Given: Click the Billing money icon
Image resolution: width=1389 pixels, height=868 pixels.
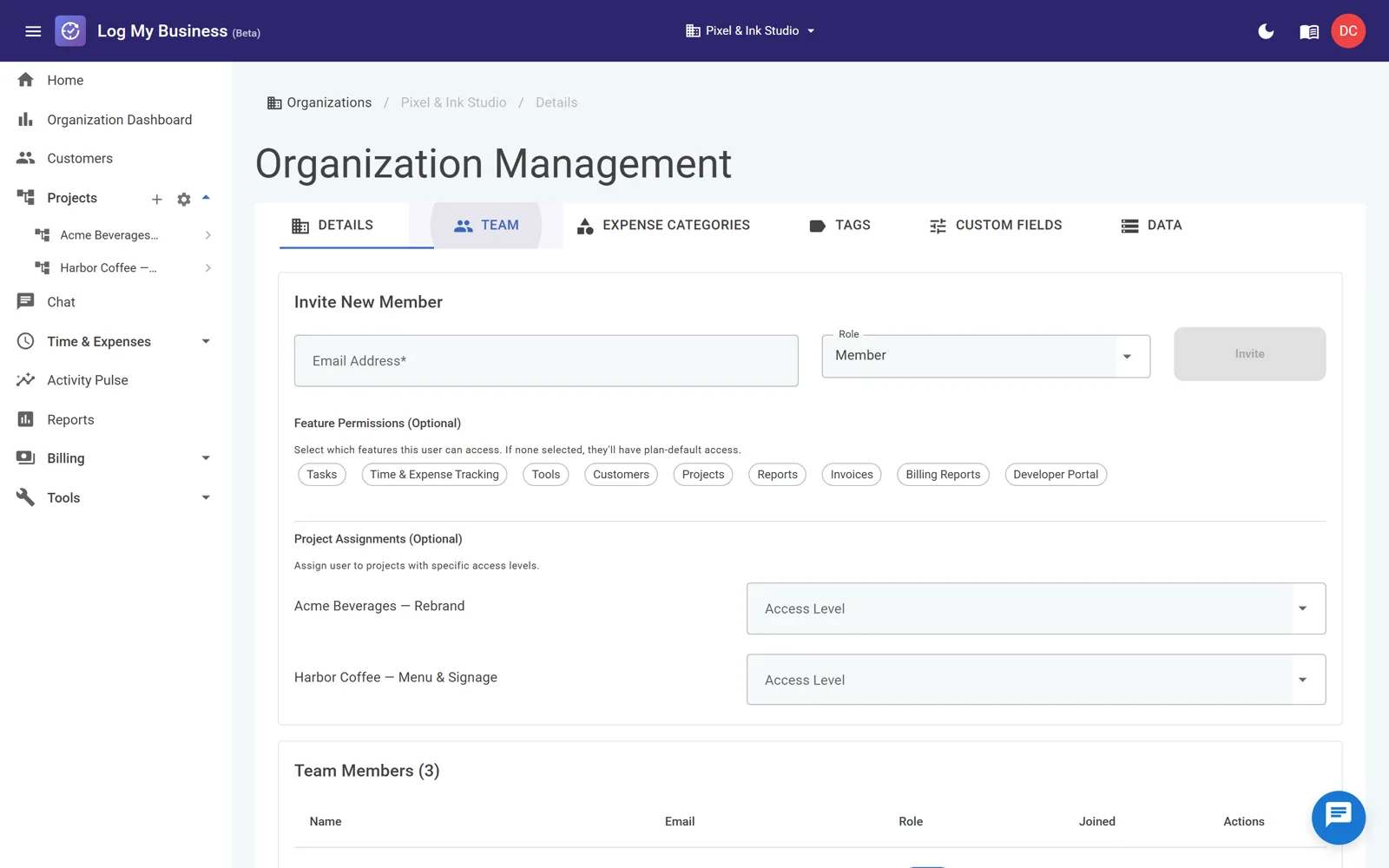Looking at the screenshot, I should click(x=26, y=457).
